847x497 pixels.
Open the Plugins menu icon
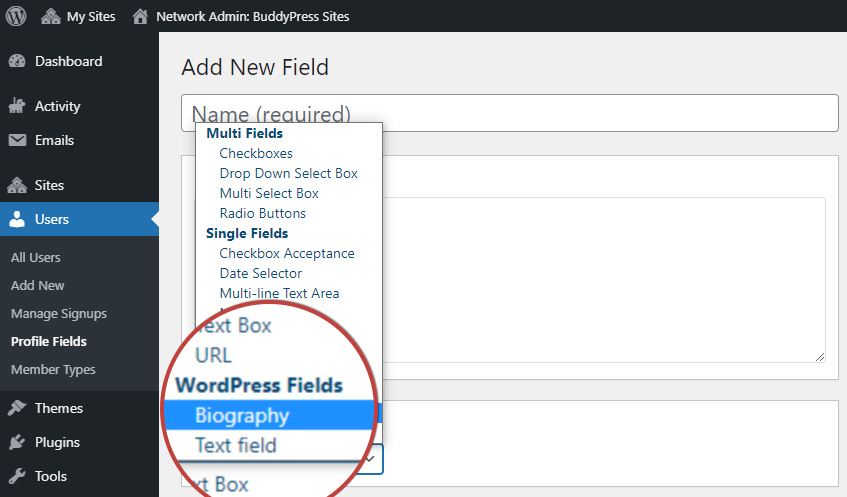click(x=17, y=442)
